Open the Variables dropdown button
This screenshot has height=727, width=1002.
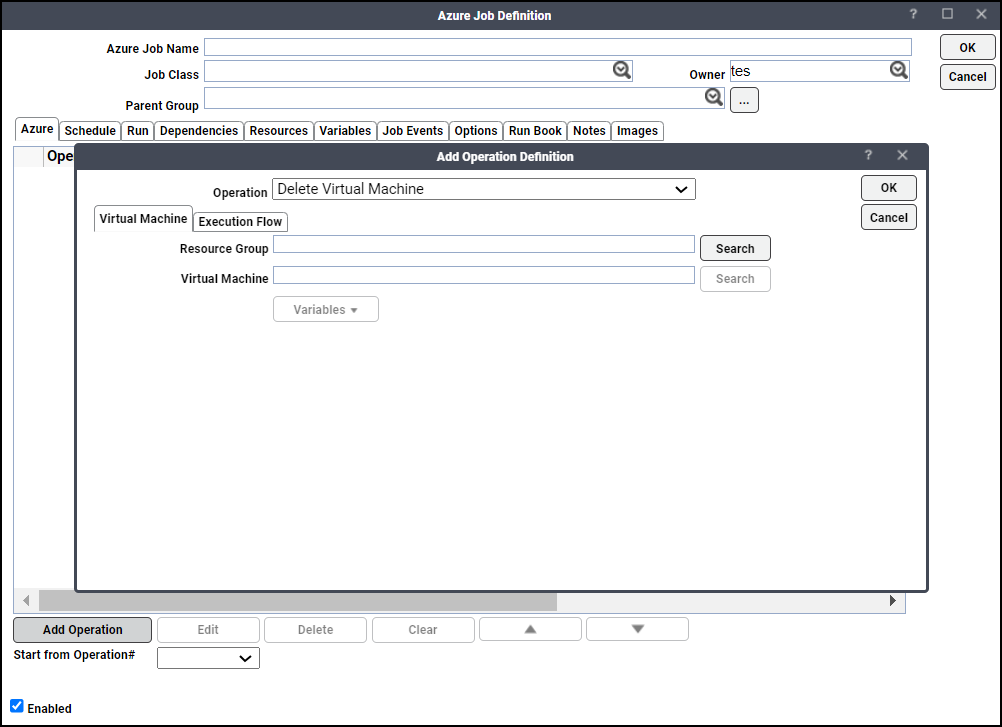326,309
